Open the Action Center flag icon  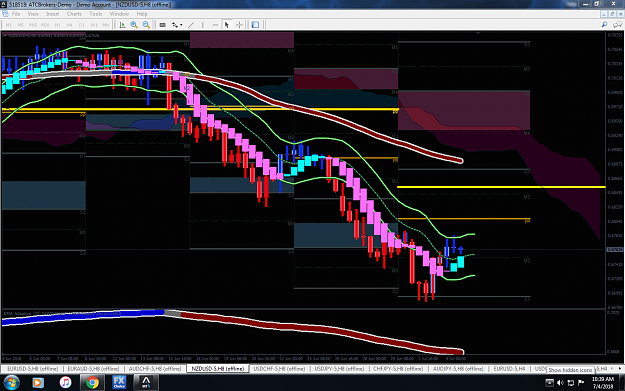[x=581, y=383]
